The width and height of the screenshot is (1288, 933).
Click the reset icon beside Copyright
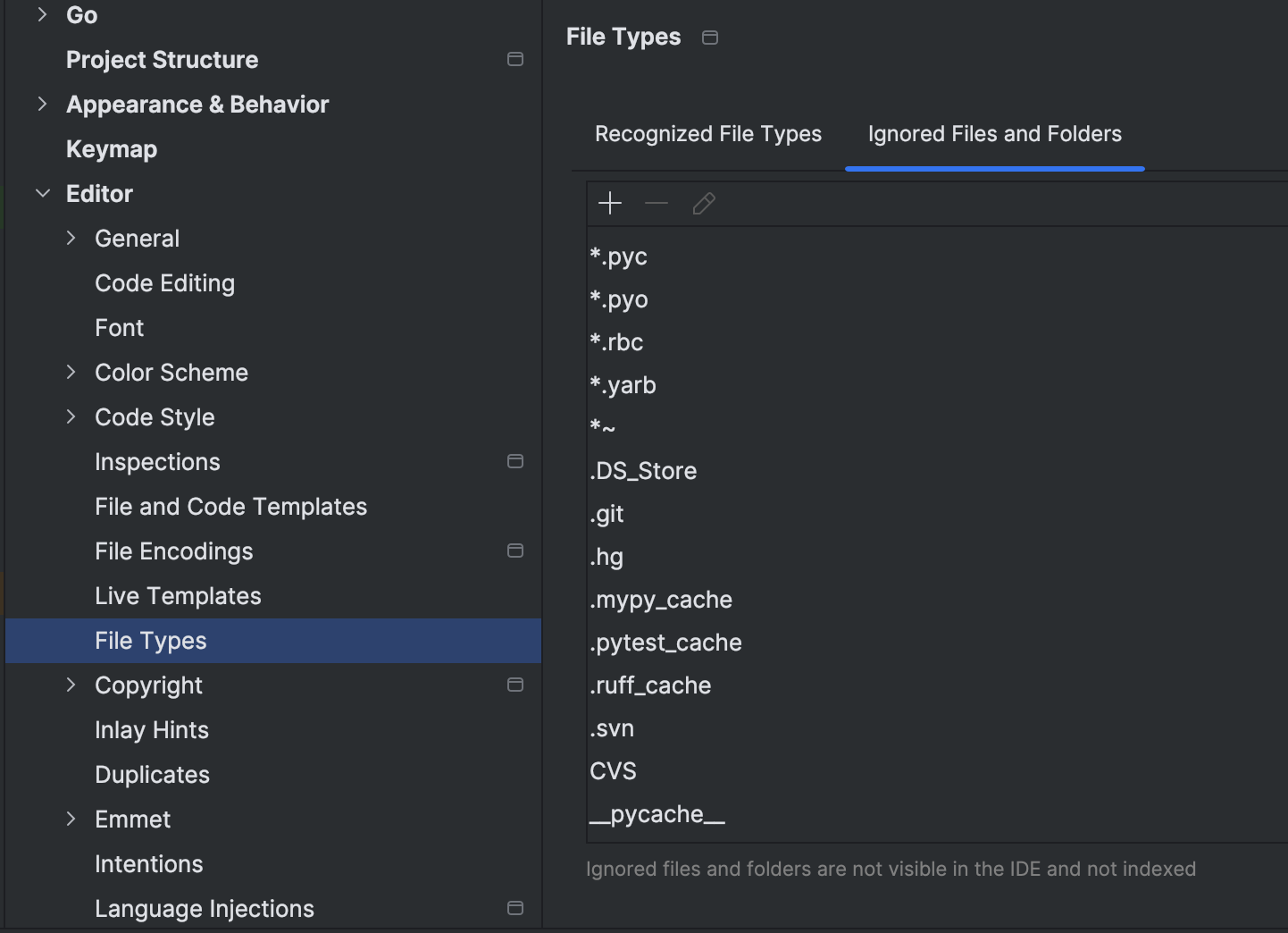coord(515,685)
